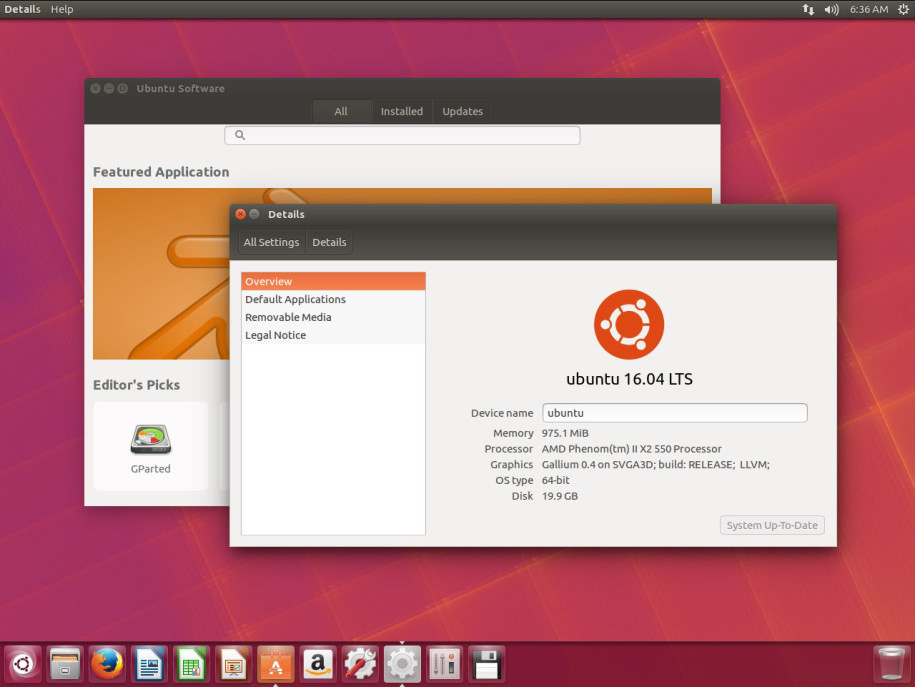
Task: Click the 6:36 AM clock
Action: point(868,9)
